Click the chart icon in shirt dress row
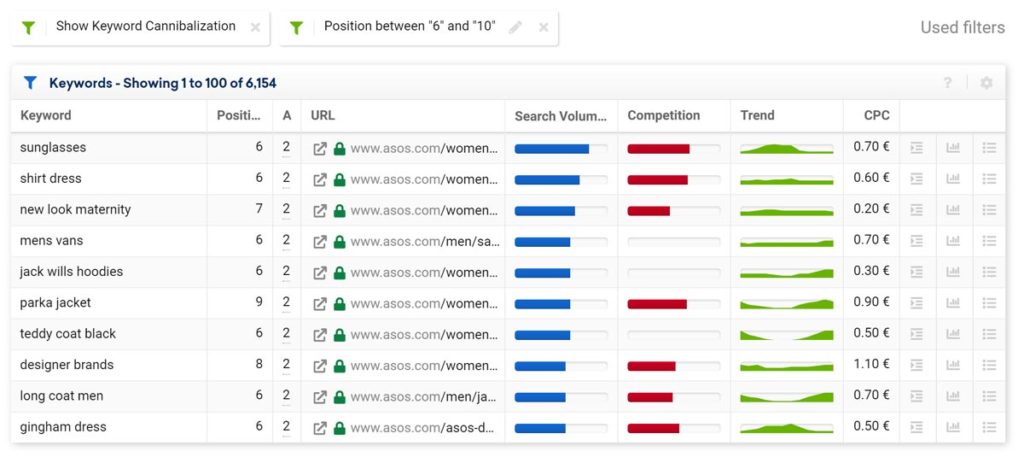The width and height of the screenshot is (1024, 463). pos(953,179)
